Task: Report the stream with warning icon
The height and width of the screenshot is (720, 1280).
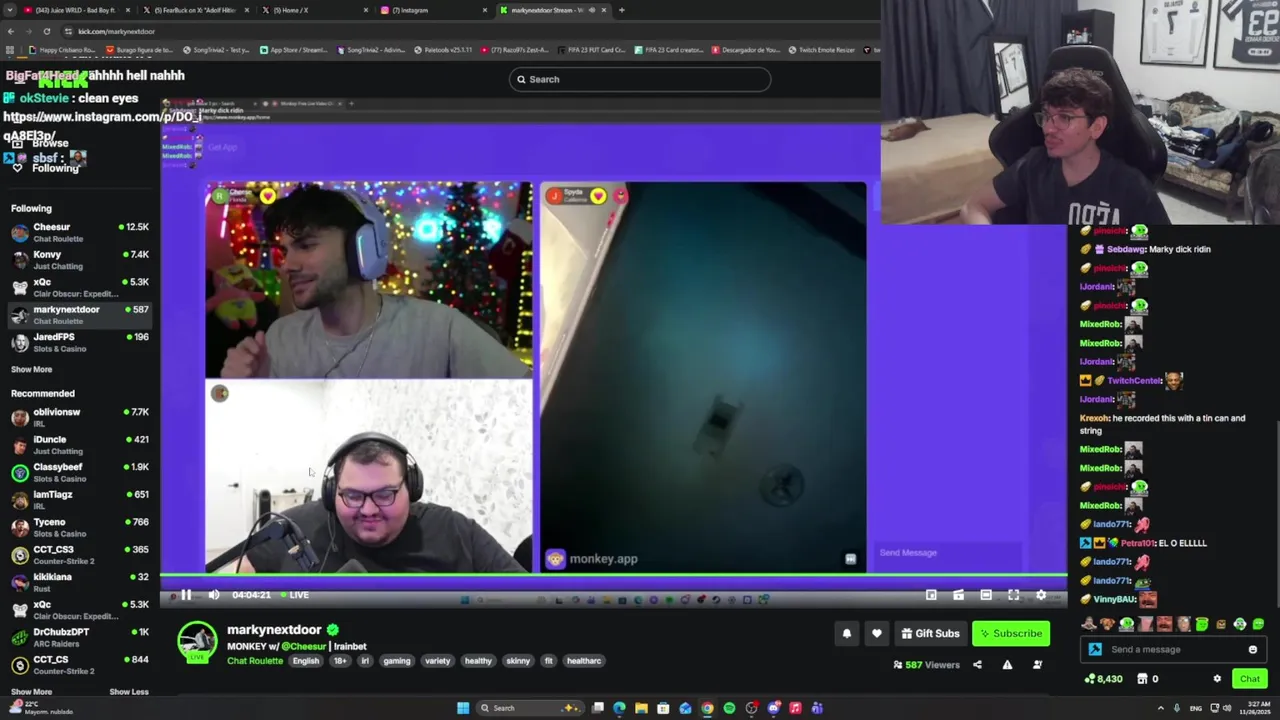Action: pos(1007,665)
